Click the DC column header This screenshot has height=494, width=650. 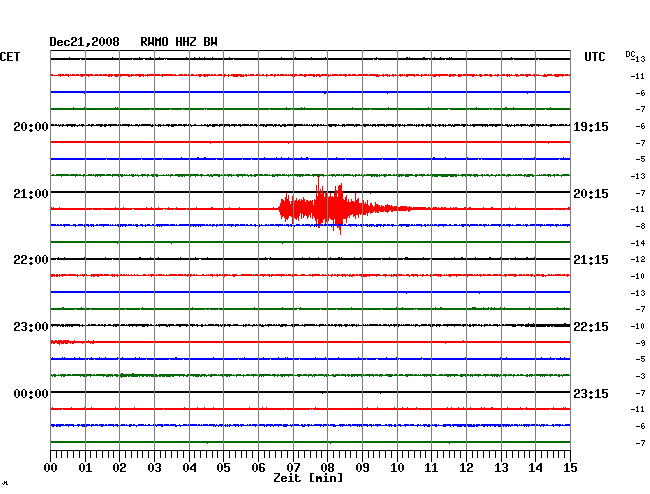tap(630, 54)
